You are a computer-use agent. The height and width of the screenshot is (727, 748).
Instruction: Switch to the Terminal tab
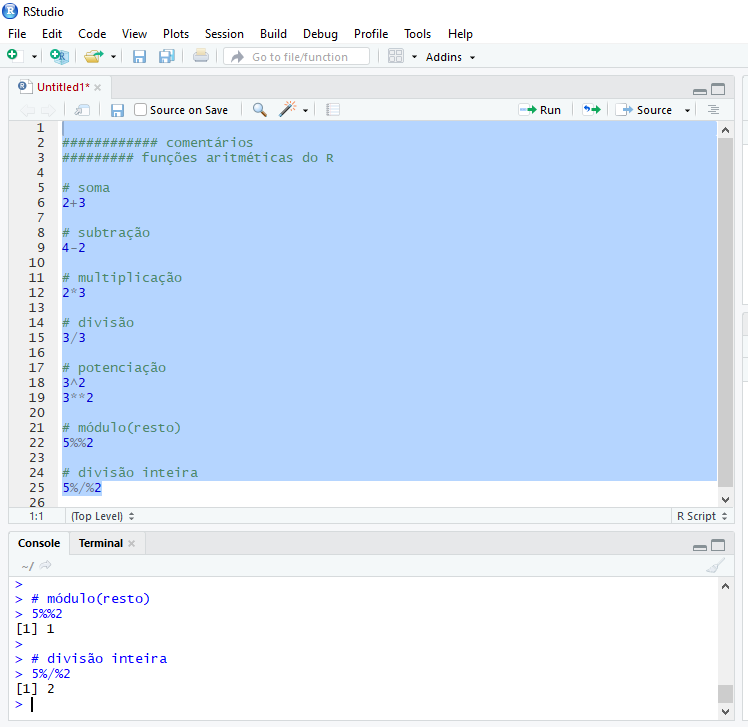click(x=101, y=543)
